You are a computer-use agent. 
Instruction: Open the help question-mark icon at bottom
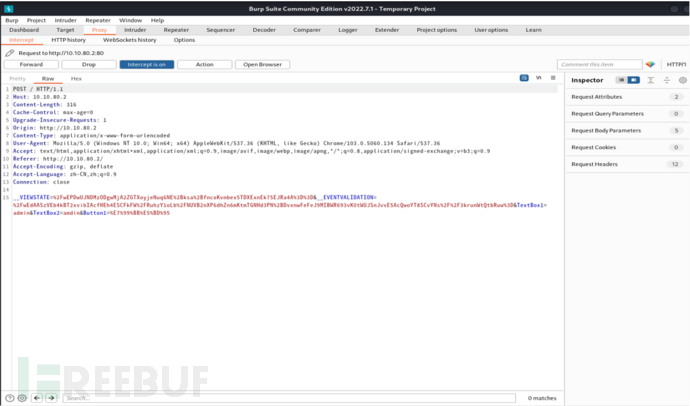[x=9, y=398]
